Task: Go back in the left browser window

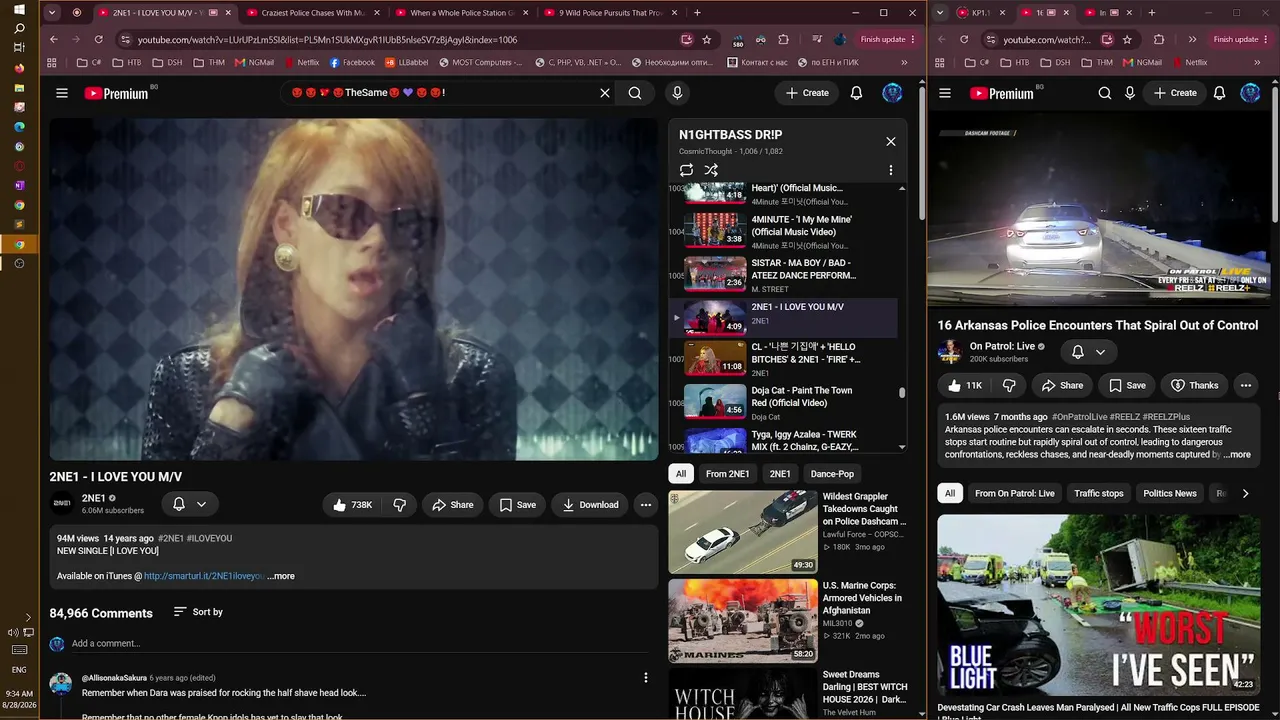Action: pyautogui.click(x=54, y=39)
